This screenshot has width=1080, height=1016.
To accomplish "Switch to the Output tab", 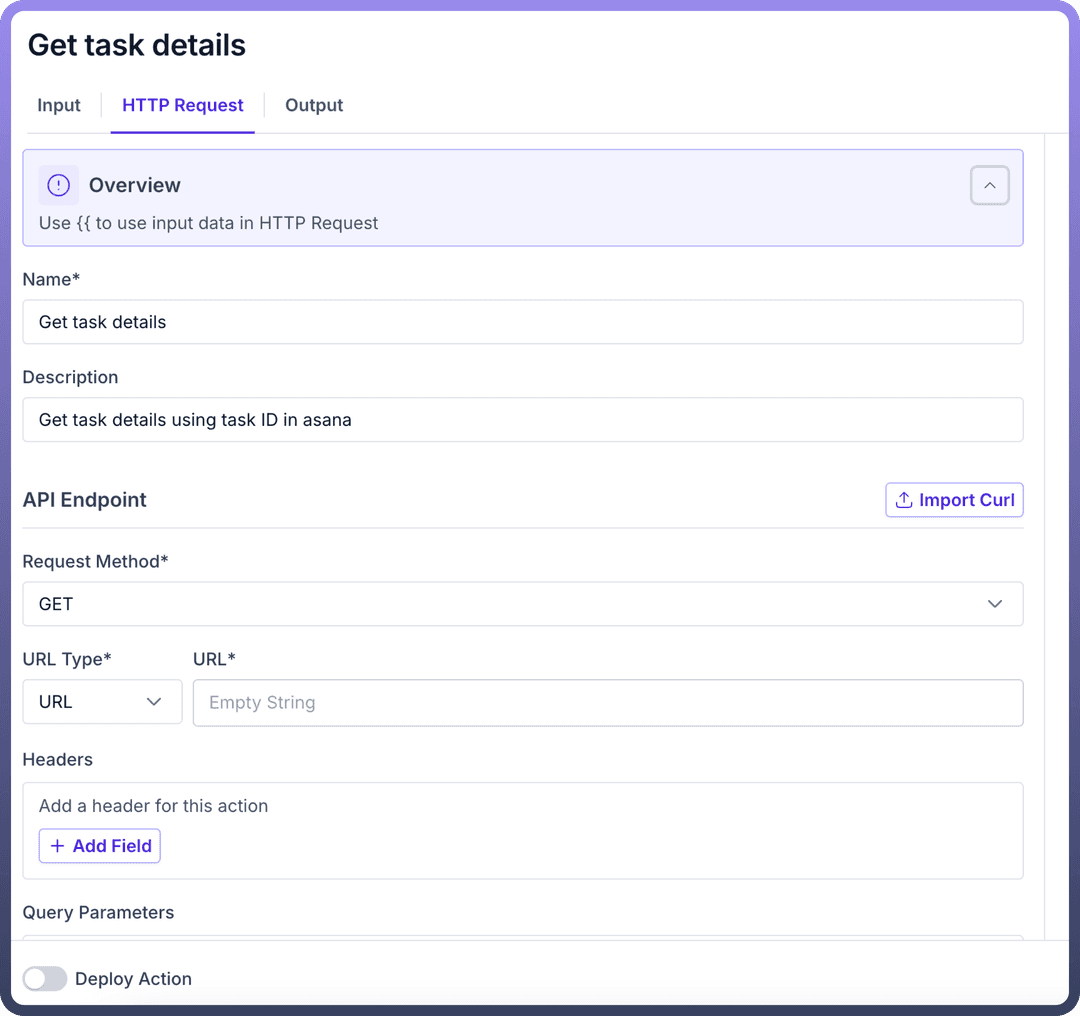I will pyautogui.click(x=314, y=105).
